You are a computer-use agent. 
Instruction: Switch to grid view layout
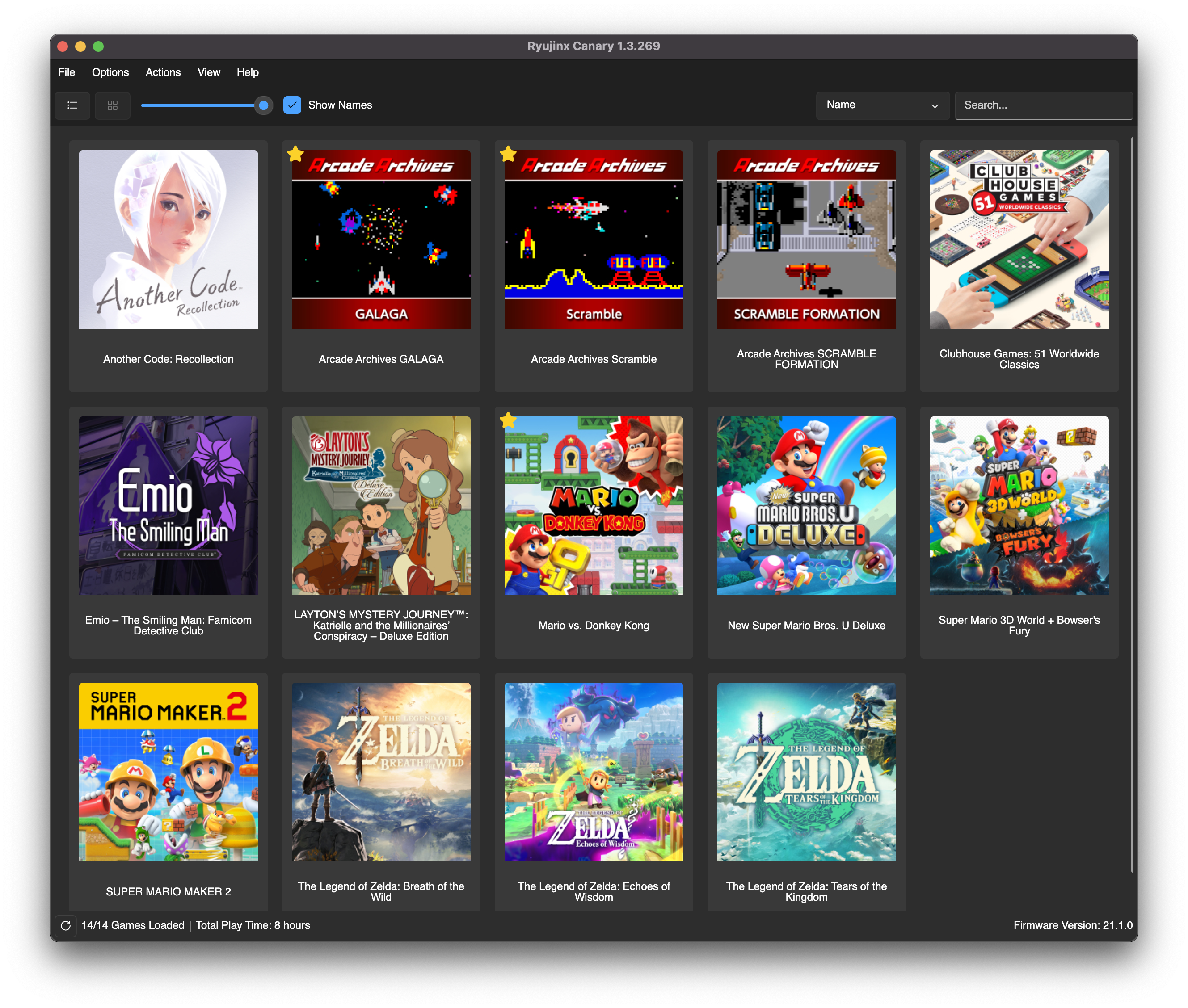[x=113, y=105]
